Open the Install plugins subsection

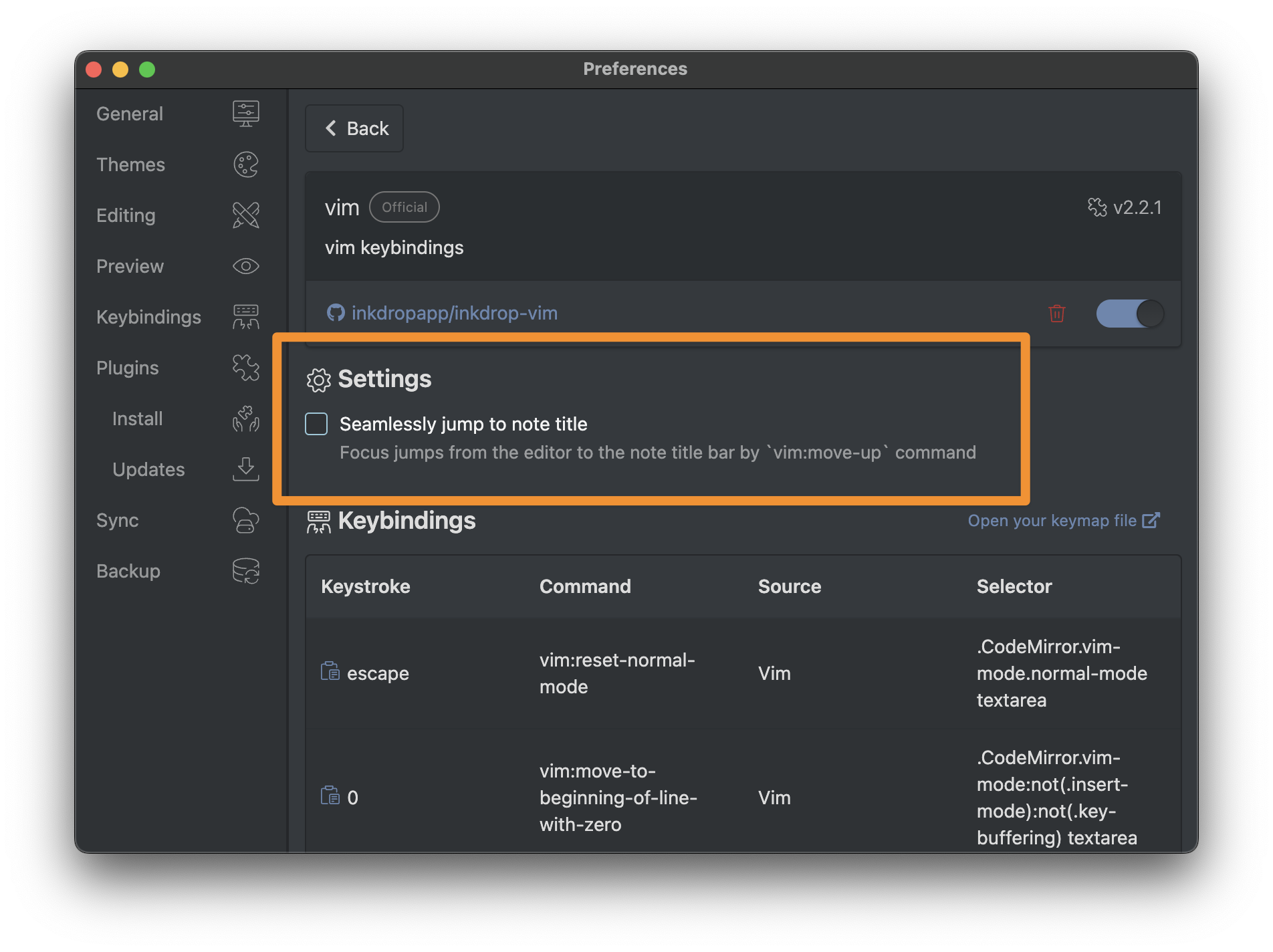[x=138, y=419]
